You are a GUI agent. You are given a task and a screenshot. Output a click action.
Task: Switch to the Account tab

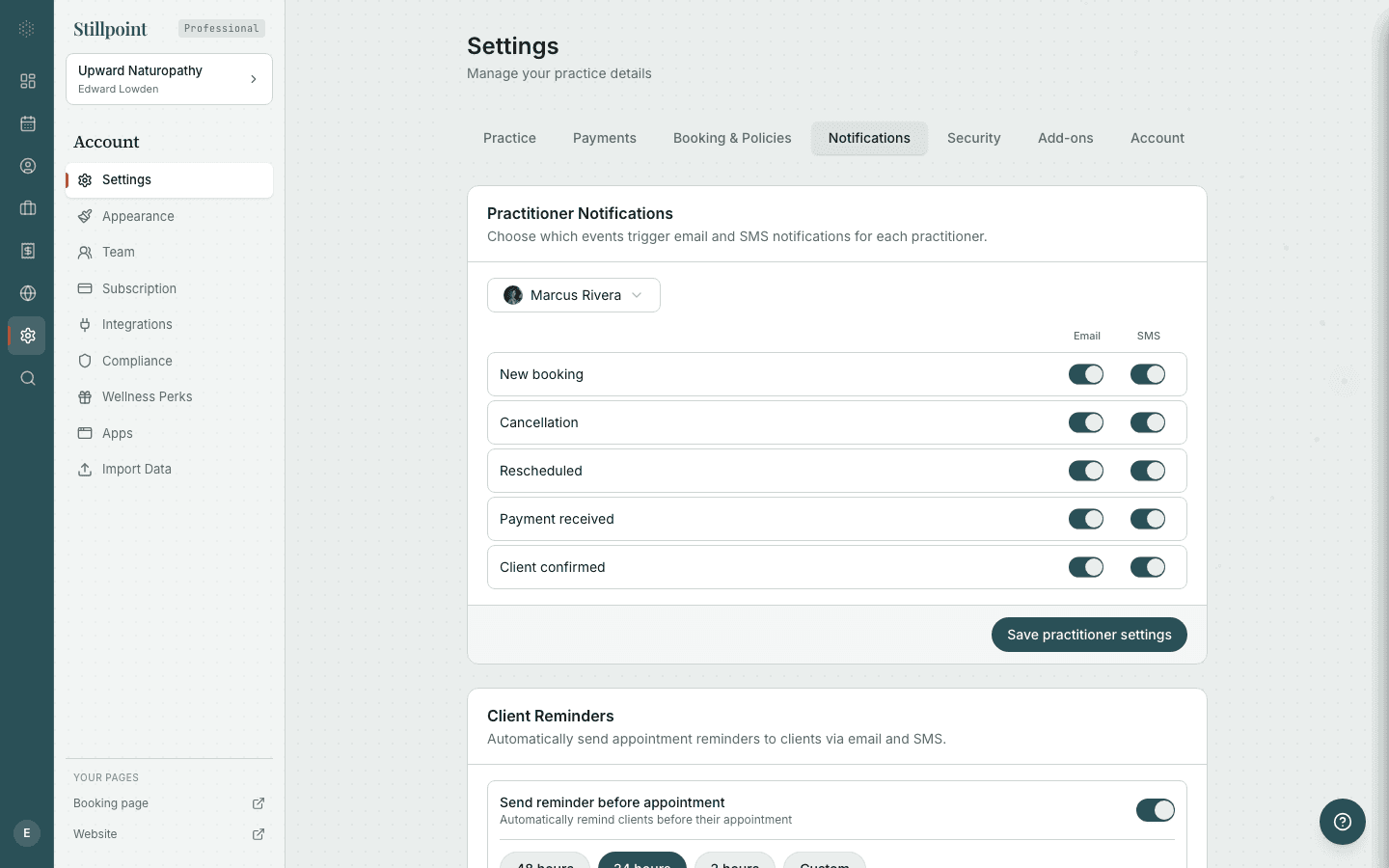(x=1157, y=138)
